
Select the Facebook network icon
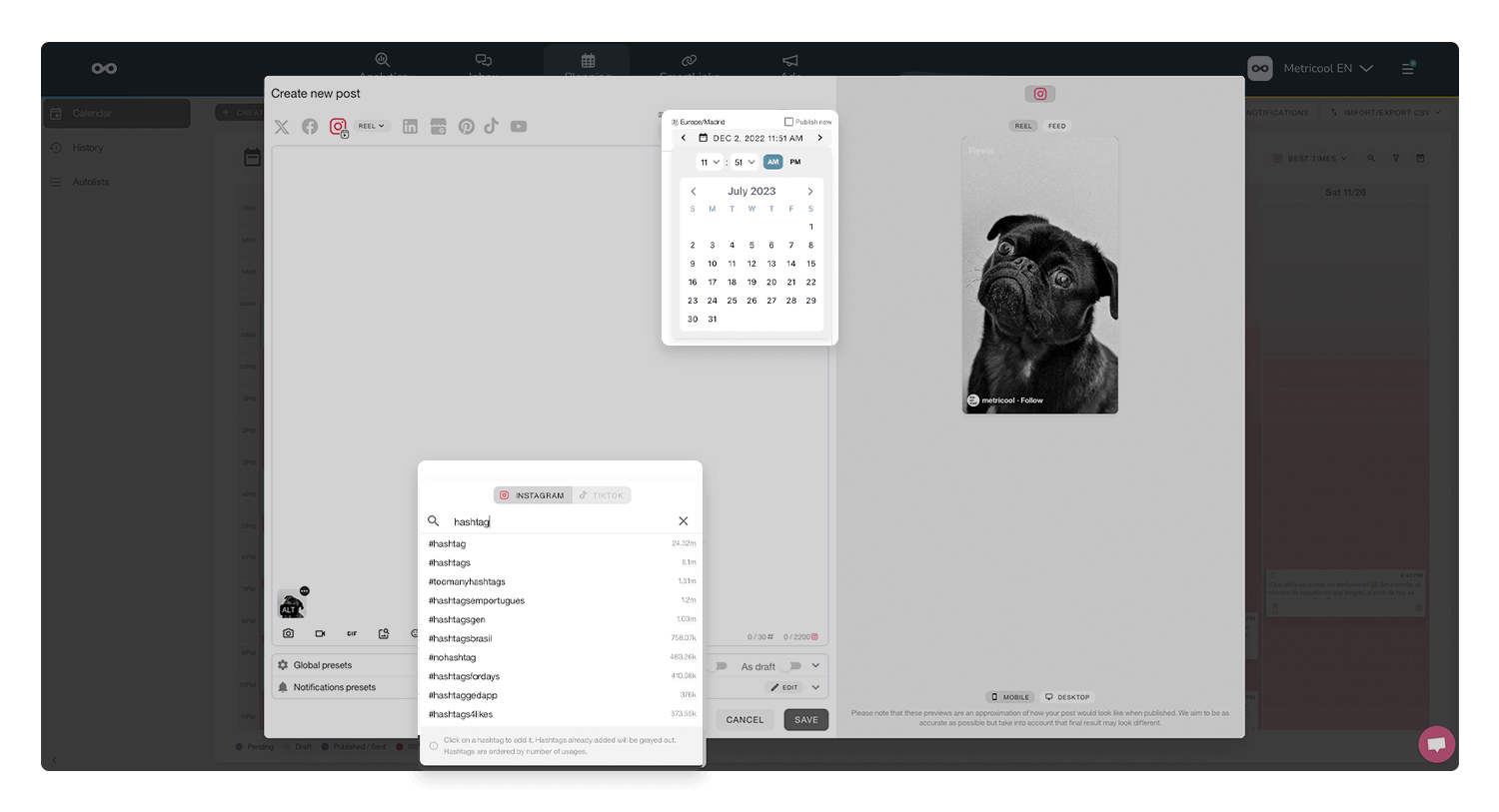(x=310, y=127)
